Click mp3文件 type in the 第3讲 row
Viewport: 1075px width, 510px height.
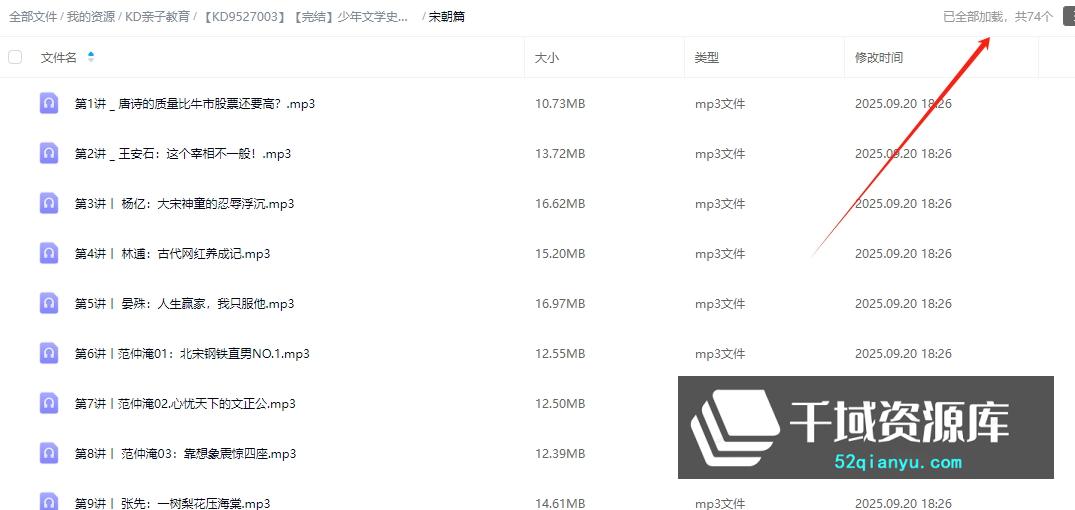[720, 204]
